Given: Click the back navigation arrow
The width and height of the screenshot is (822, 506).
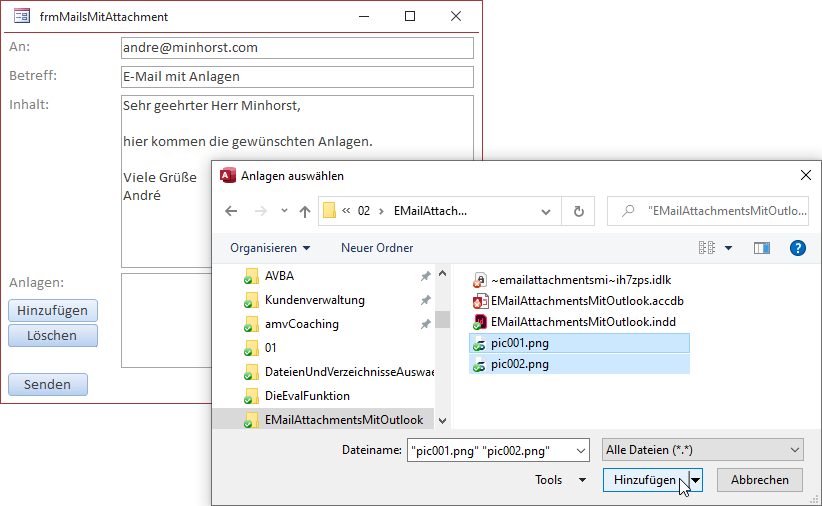Looking at the screenshot, I should point(231,211).
